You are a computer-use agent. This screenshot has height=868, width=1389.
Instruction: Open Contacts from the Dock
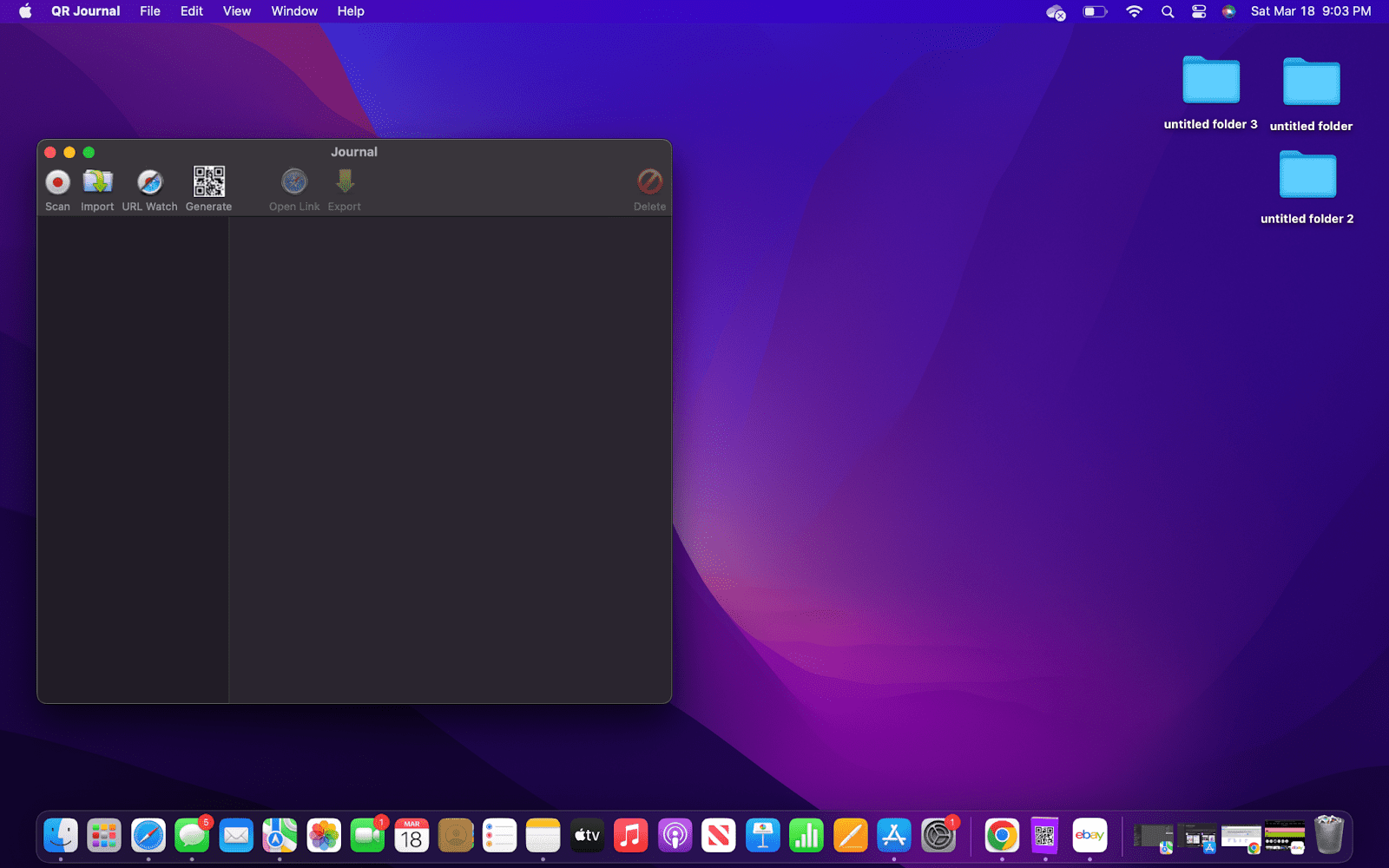pyautogui.click(x=456, y=836)
